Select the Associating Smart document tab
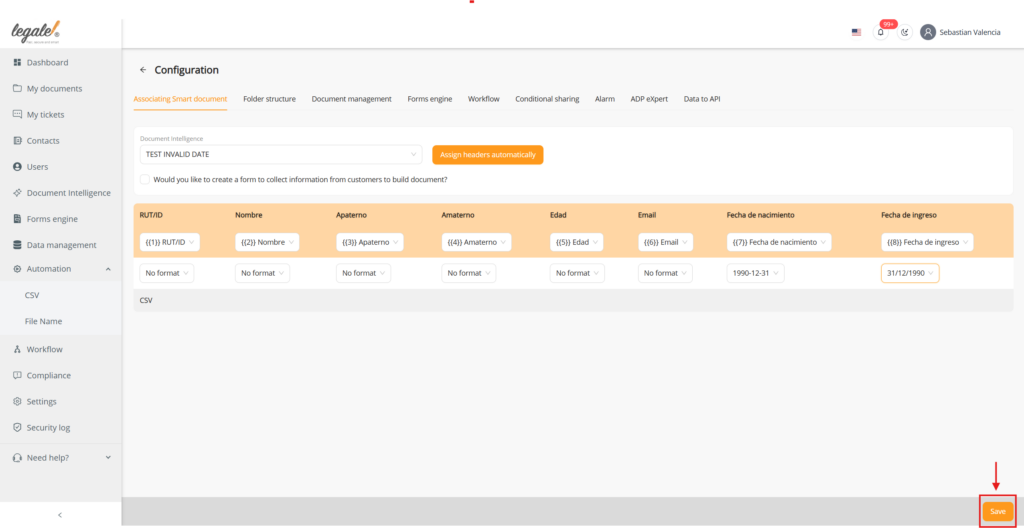Viewport: 1024px width, 528px height. pyautogui.click(x=180, y=99)
